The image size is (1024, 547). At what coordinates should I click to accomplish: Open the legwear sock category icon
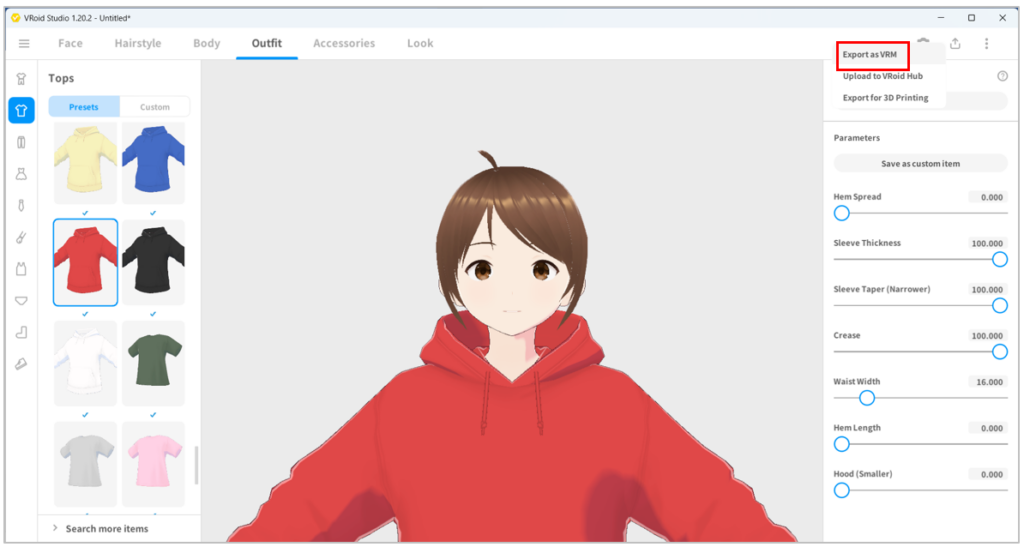[x=21, y=332]
